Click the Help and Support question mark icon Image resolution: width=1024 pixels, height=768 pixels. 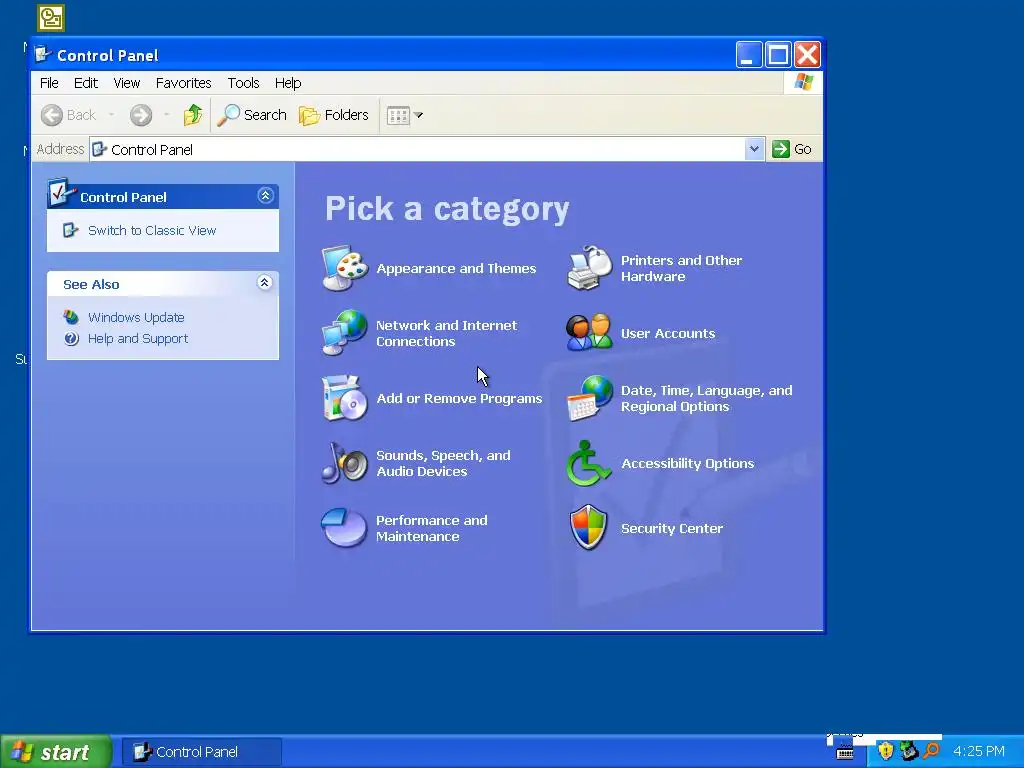tap(71, 338)
